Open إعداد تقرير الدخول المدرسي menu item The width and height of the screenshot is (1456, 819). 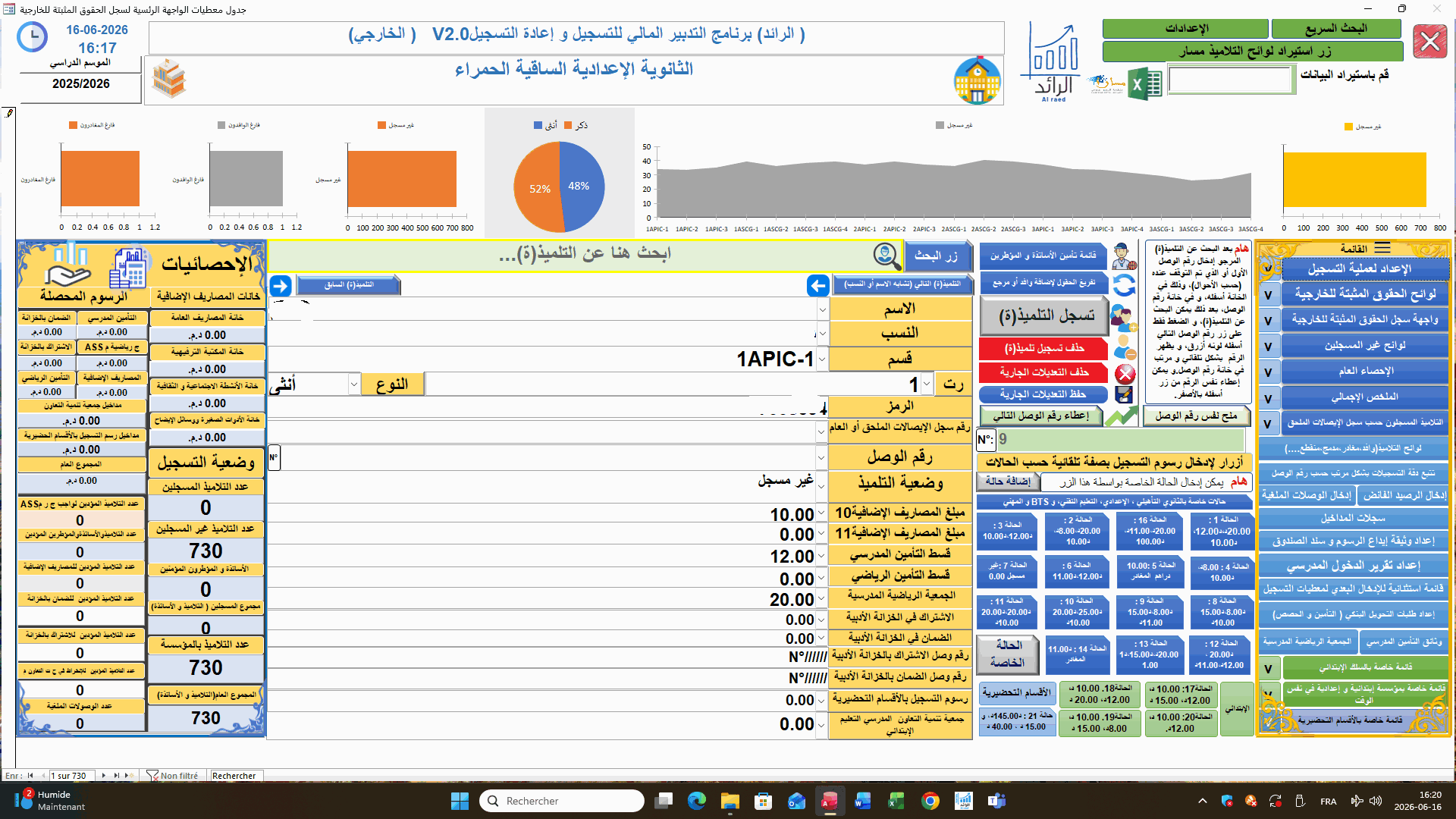(1354, 566)
